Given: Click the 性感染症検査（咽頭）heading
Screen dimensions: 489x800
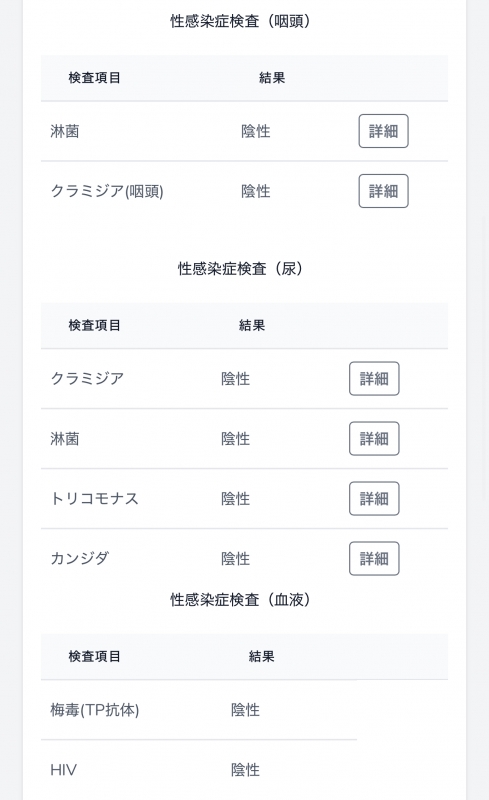Looking at the screenshot, I should coord(240,21).
